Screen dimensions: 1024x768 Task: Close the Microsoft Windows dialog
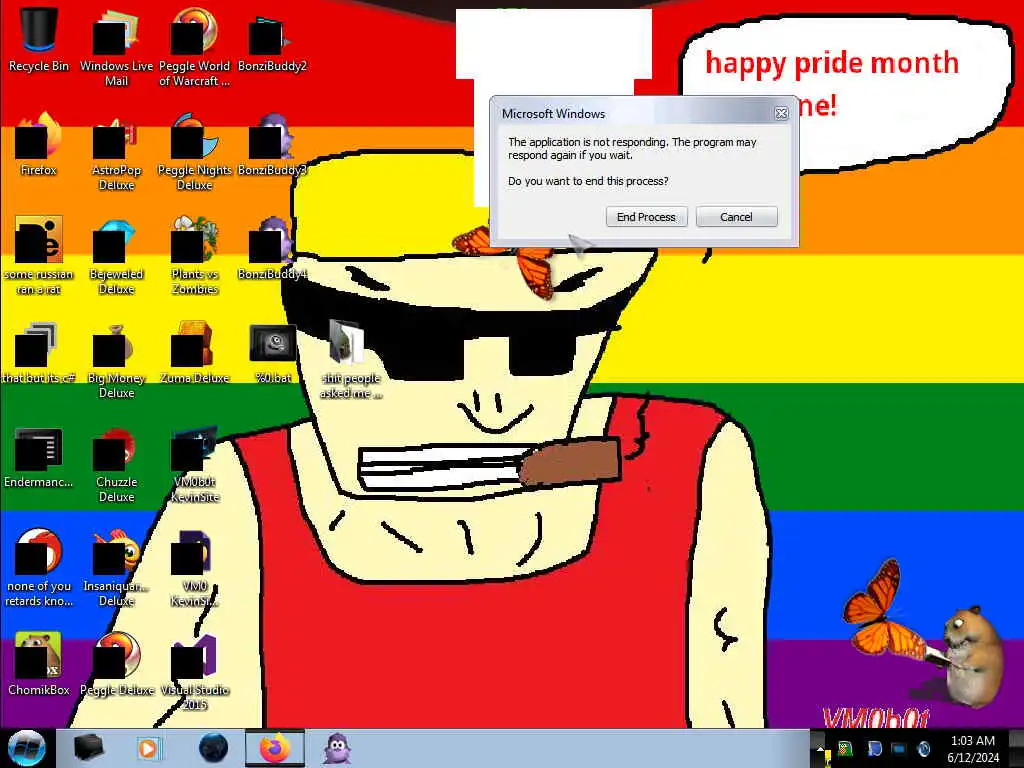[781, 114]
